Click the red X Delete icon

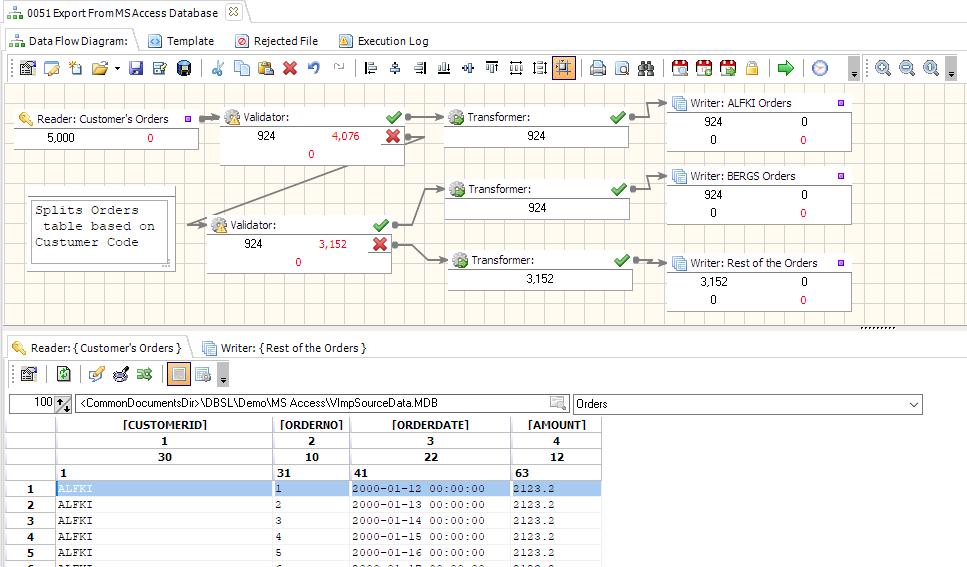[290, 68]
